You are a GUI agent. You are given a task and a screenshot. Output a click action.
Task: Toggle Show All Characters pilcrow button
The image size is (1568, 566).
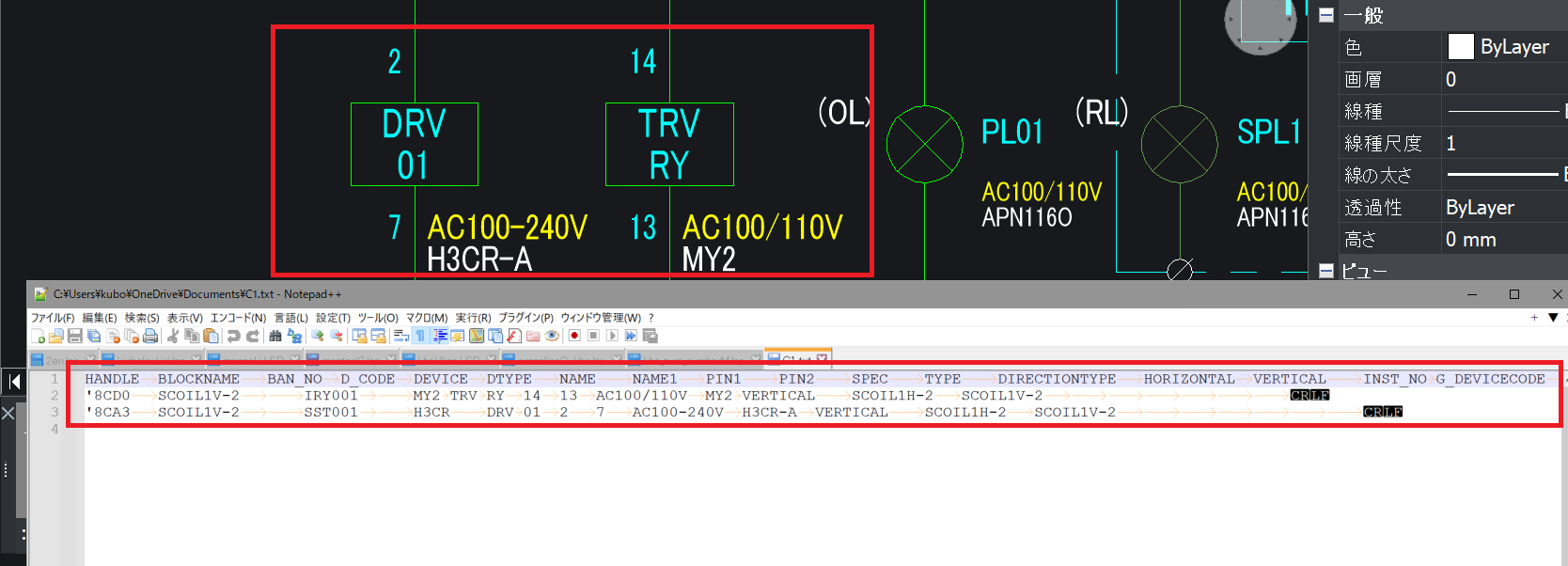coord(420,336)
